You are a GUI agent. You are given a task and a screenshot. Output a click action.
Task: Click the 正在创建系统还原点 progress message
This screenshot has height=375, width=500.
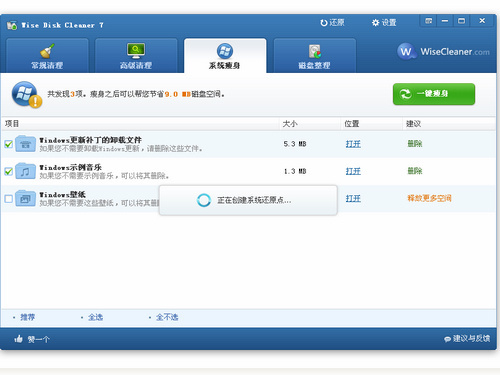coord(254,200)
